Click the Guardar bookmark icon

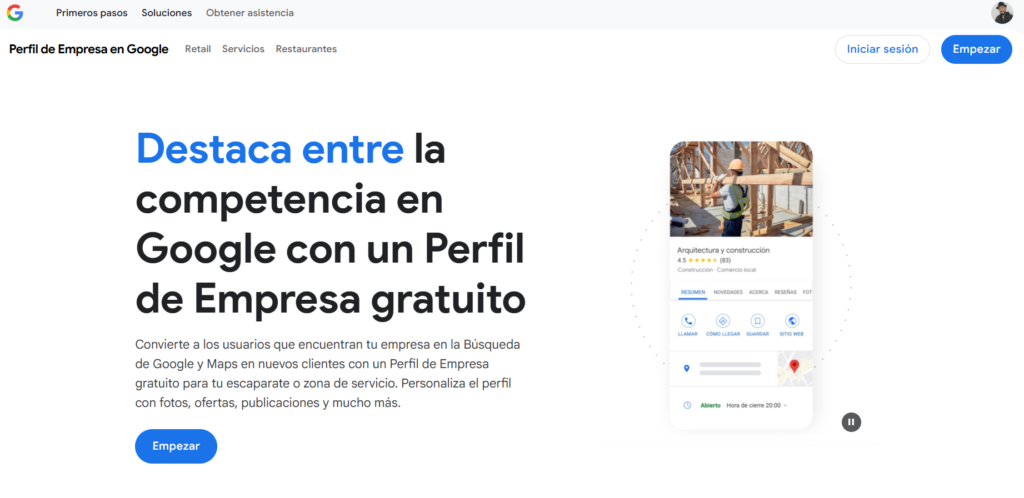(x=758, y=321)
